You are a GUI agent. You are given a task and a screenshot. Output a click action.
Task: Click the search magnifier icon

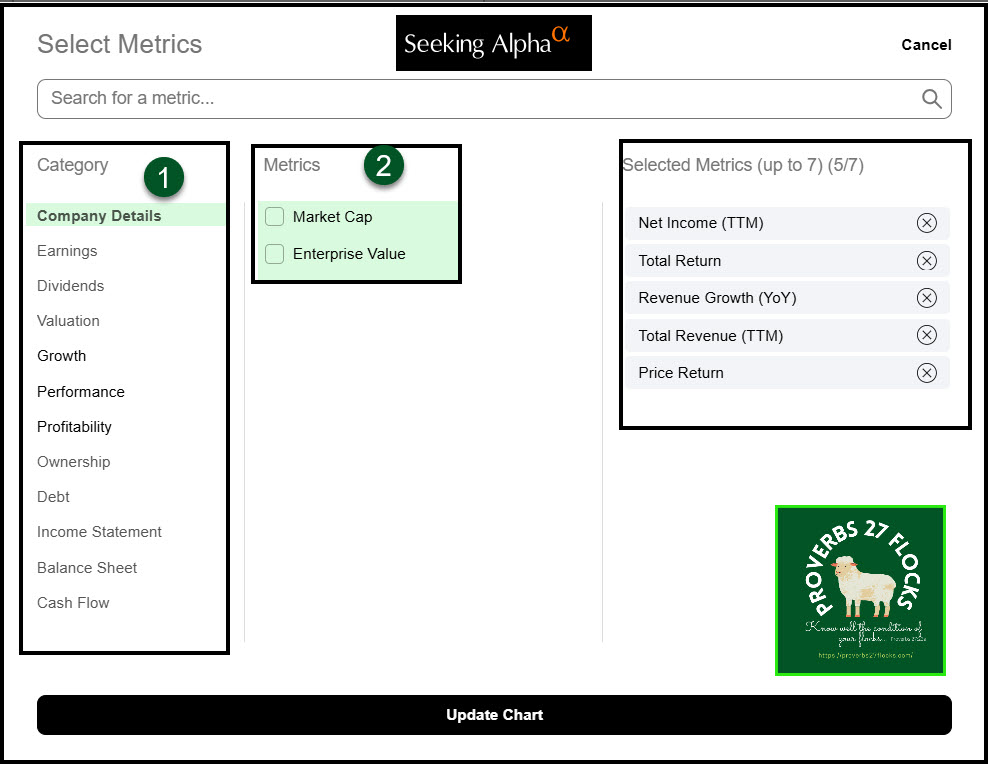pyautogui.click(x=931, y=98)
